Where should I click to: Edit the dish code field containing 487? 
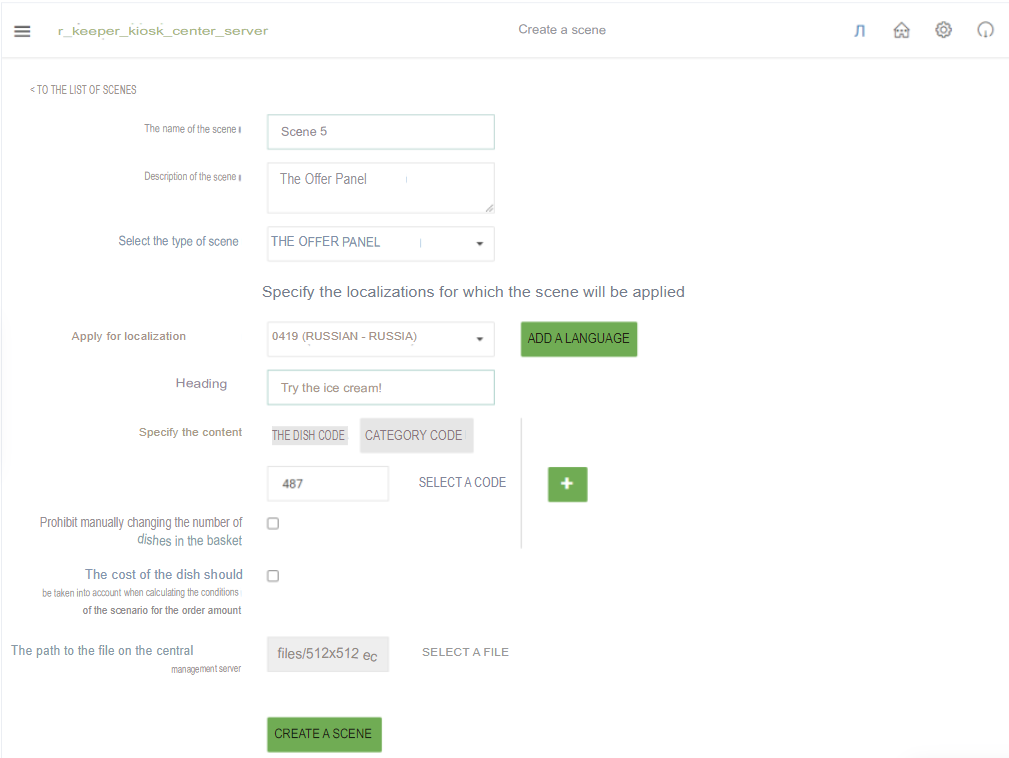point(328,483)
